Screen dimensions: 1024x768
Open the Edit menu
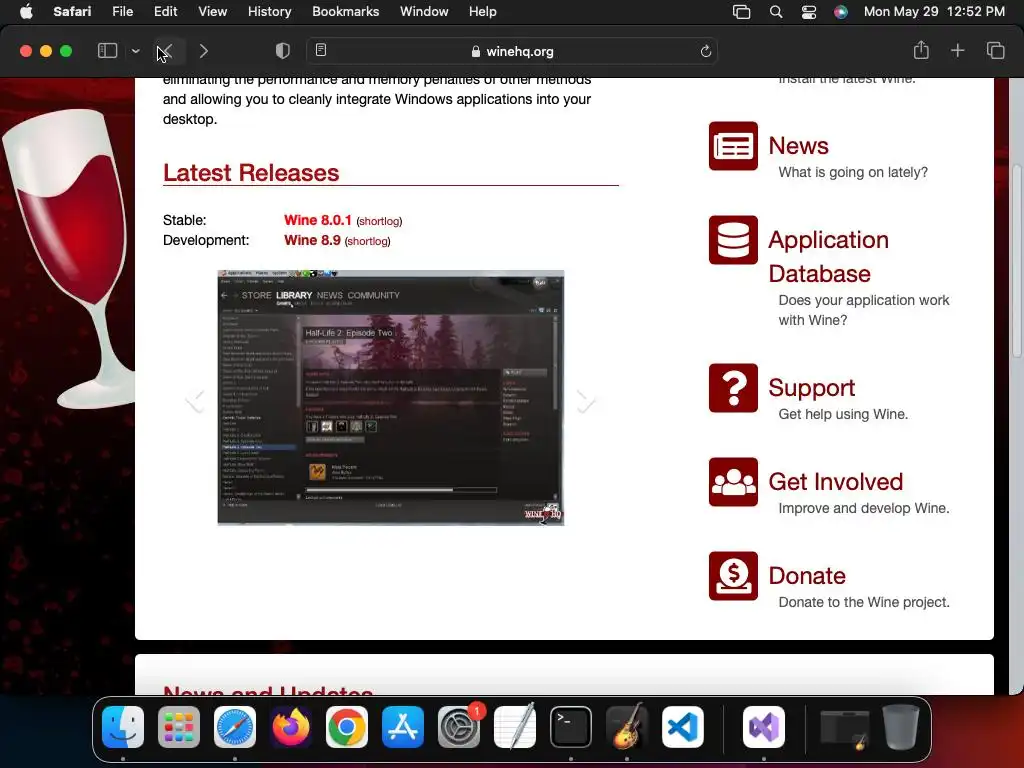click(165, 12)
